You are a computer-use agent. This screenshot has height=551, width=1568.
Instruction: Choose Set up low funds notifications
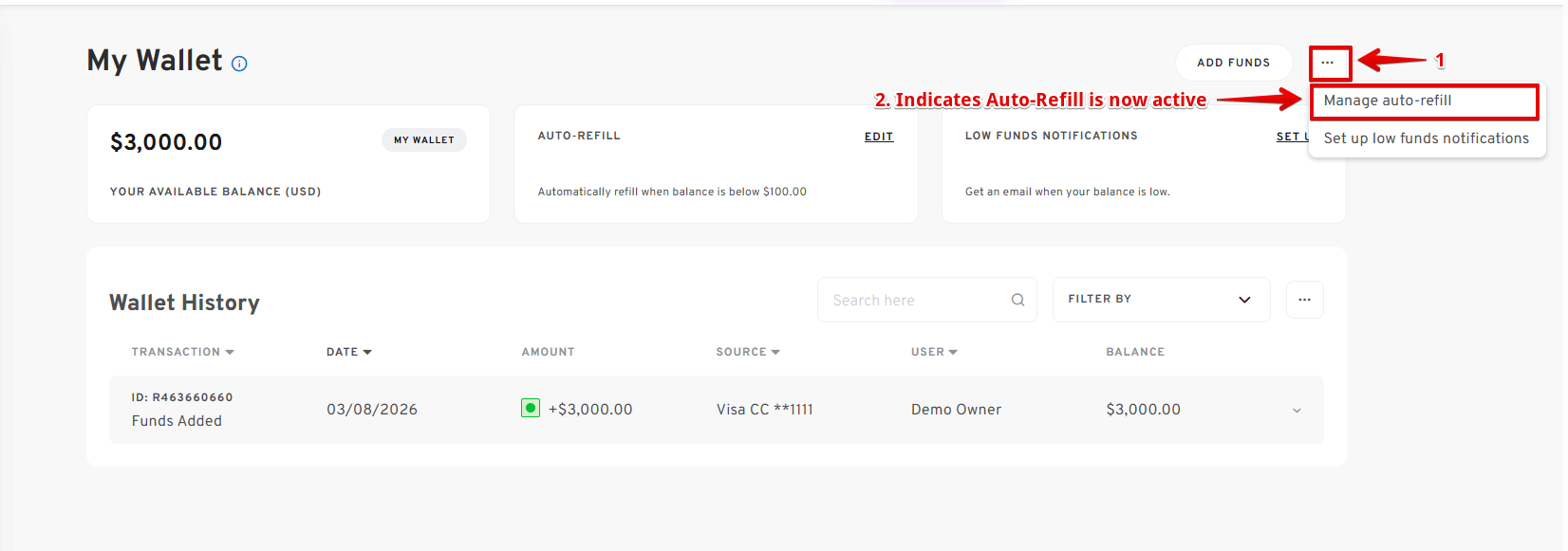point(1426,138)
